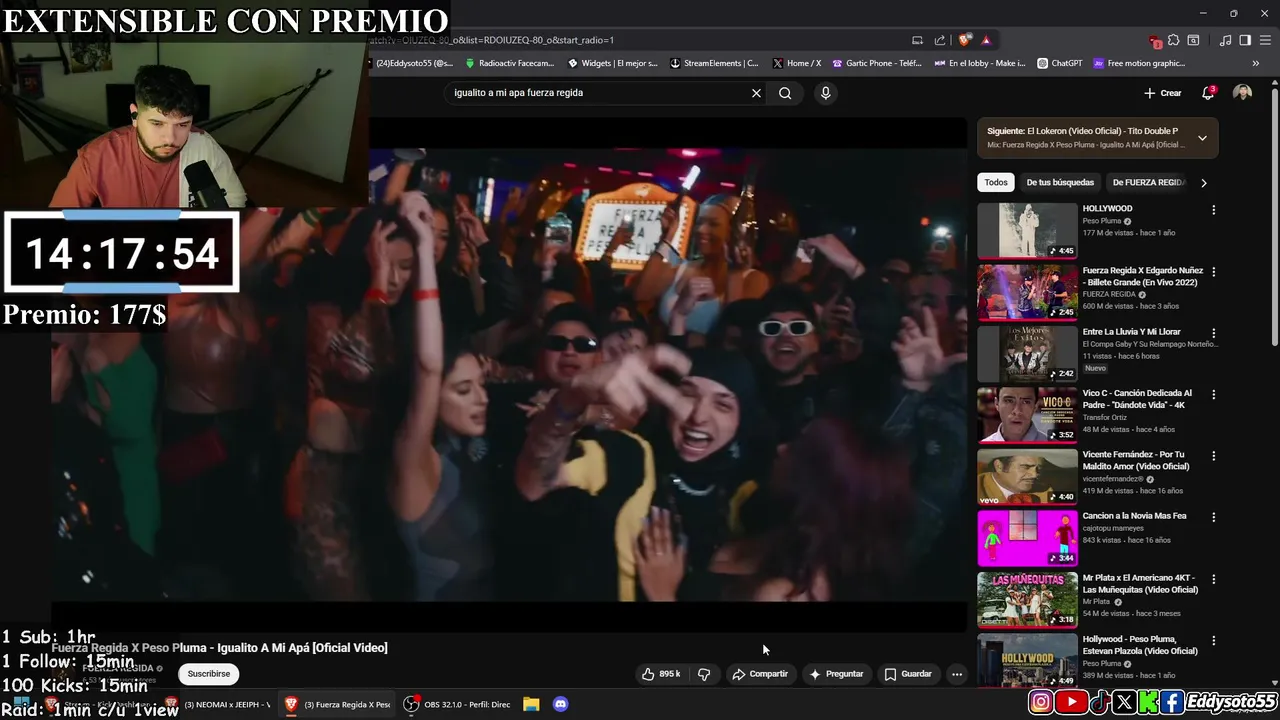The image size is (1280, 720).
Task: Select the De FUERZA REGIDA filter chip
Action: (1148, 182)
